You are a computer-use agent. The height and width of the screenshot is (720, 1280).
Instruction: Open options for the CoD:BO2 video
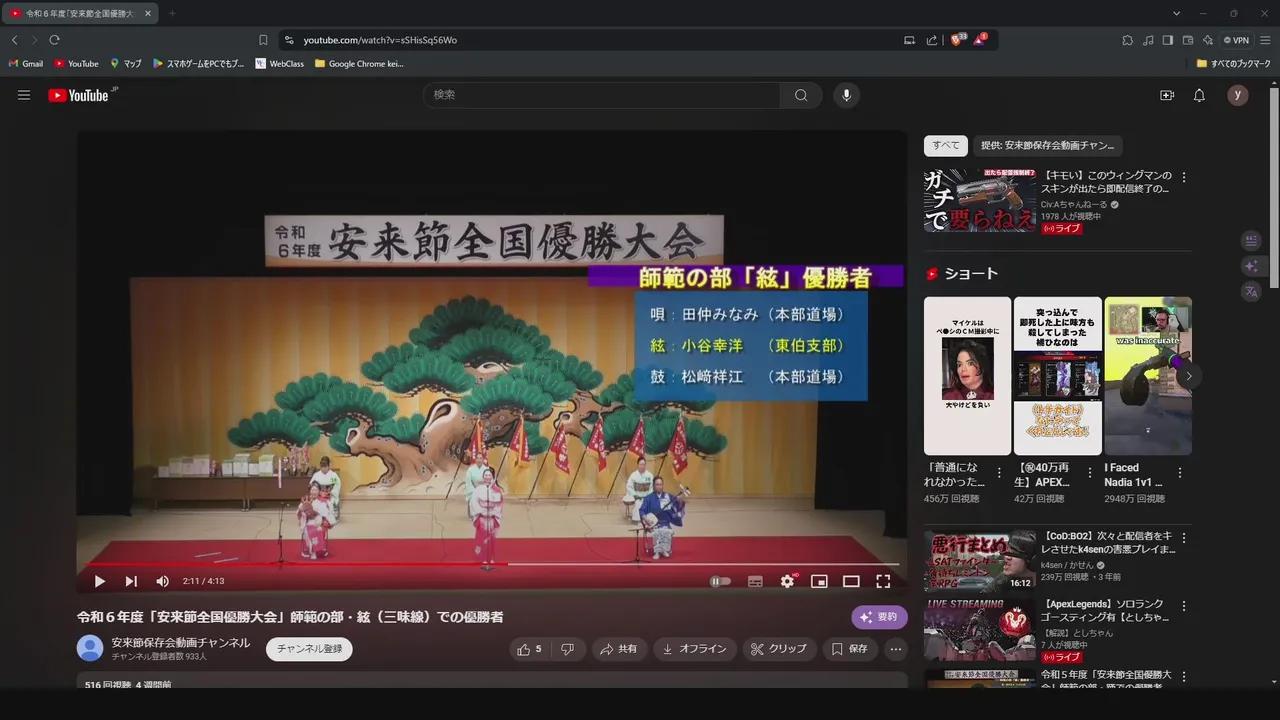tap(1184, 539)
